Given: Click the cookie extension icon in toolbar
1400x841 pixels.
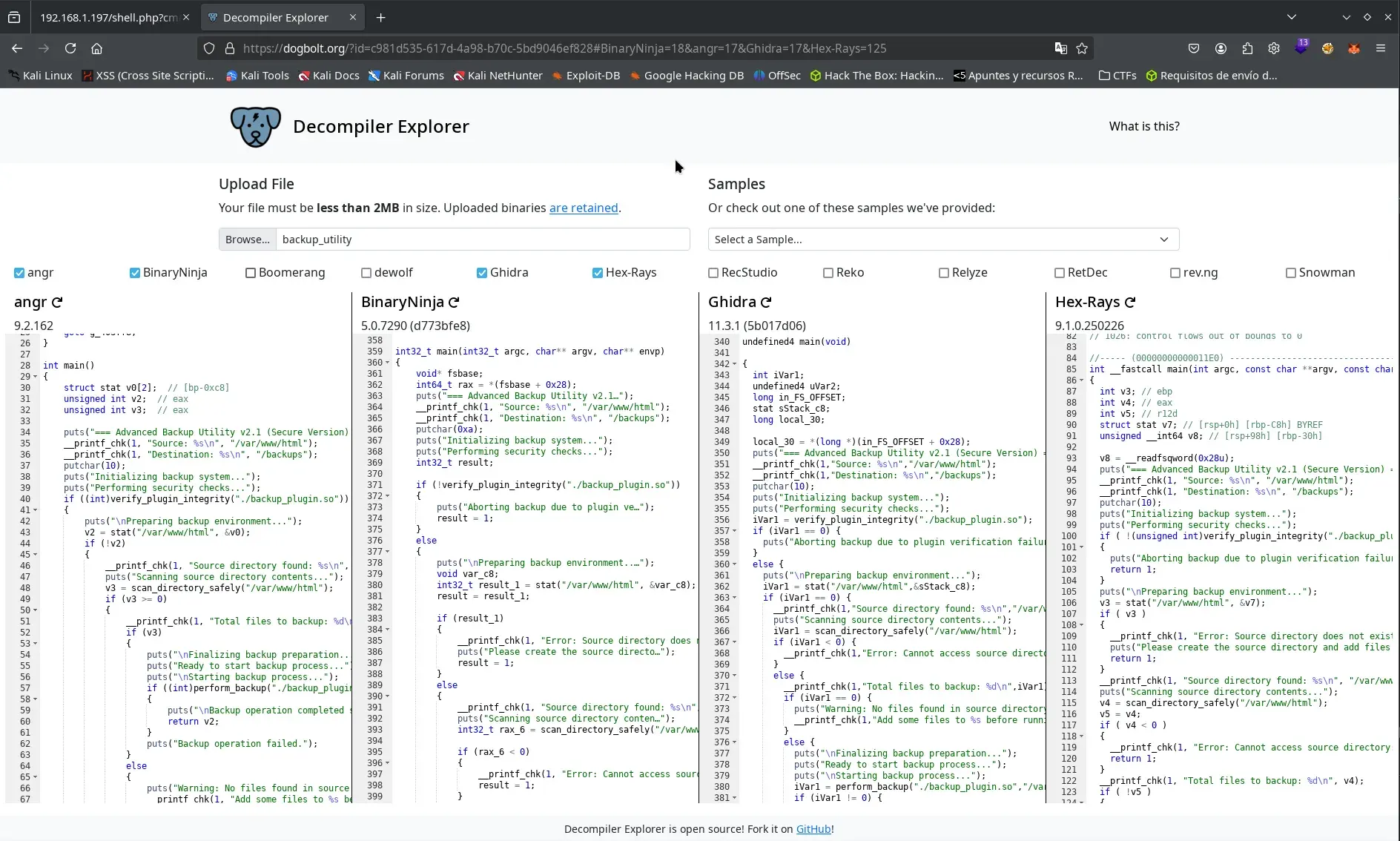Looking at the screenshot, I should pyautogui.click(x=1327, y=48).
